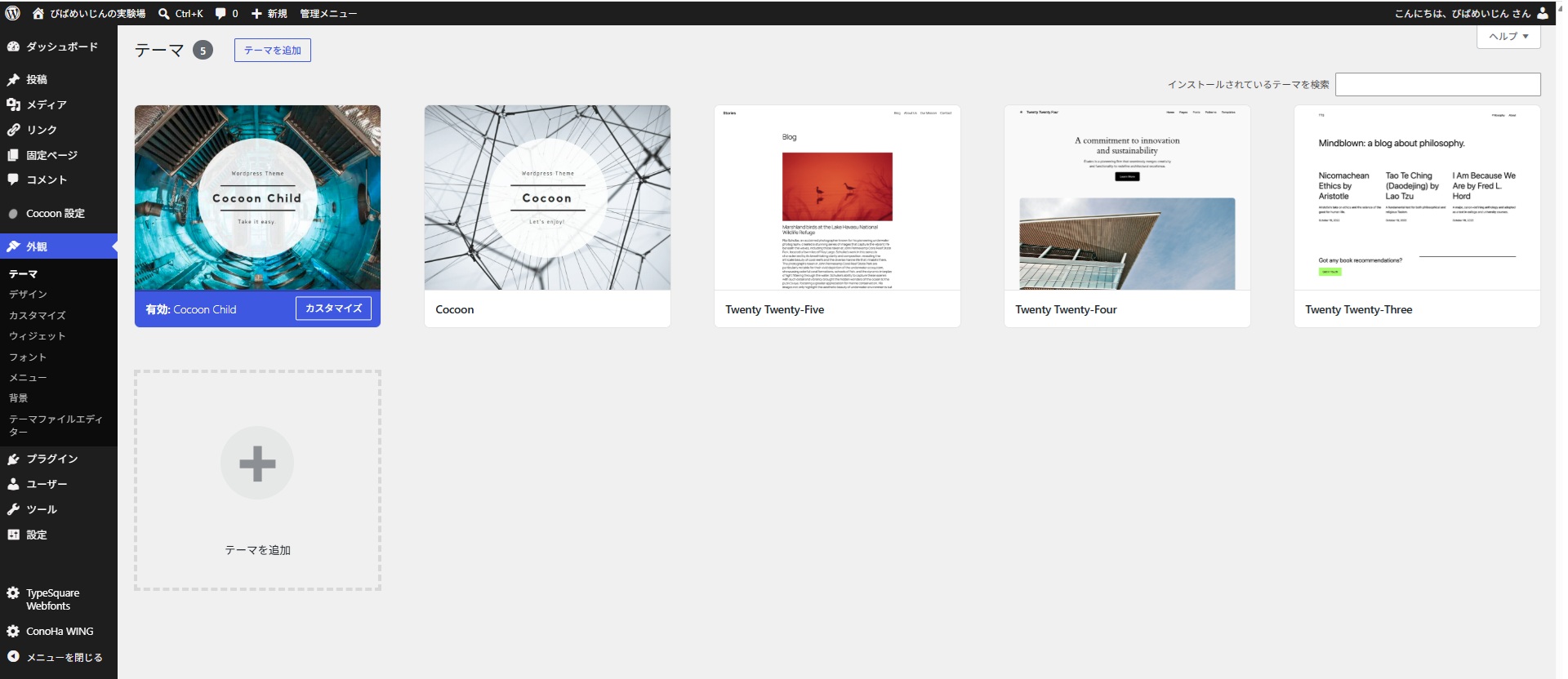Click the メディア media icon

pos(13,104)
